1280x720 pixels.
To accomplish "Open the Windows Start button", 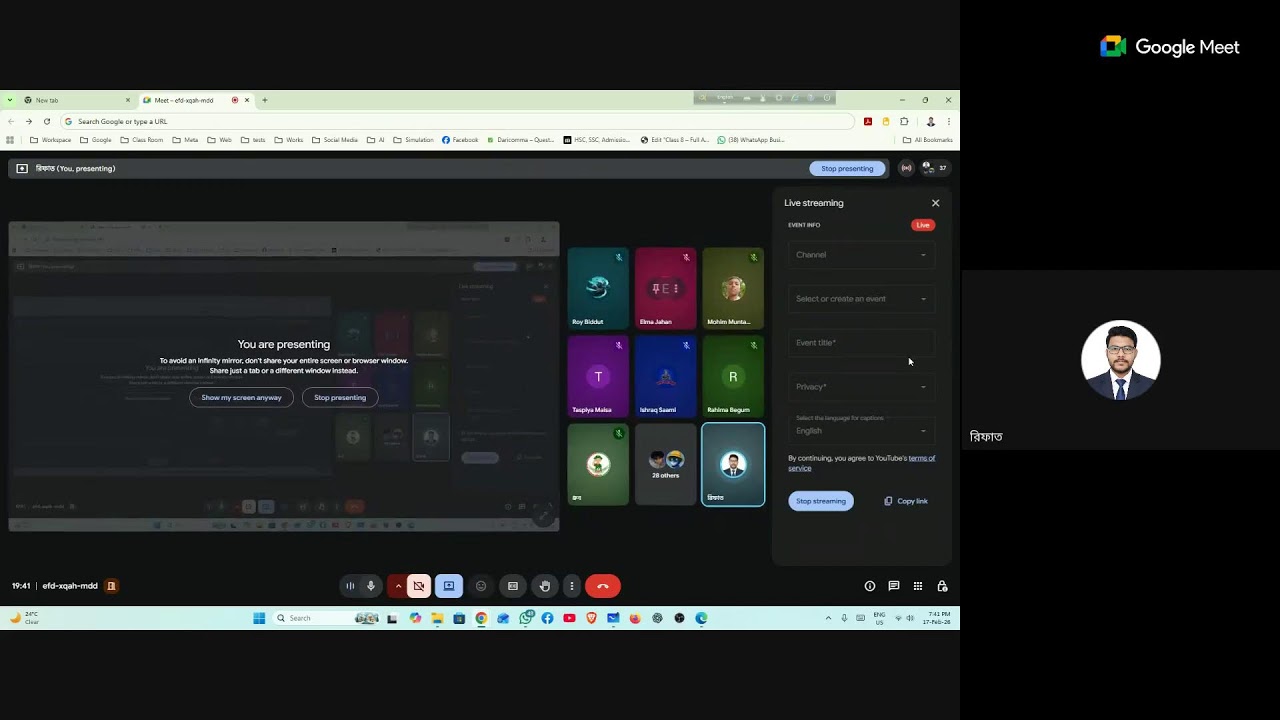I will pyautogui.click(x=259, y=618).
